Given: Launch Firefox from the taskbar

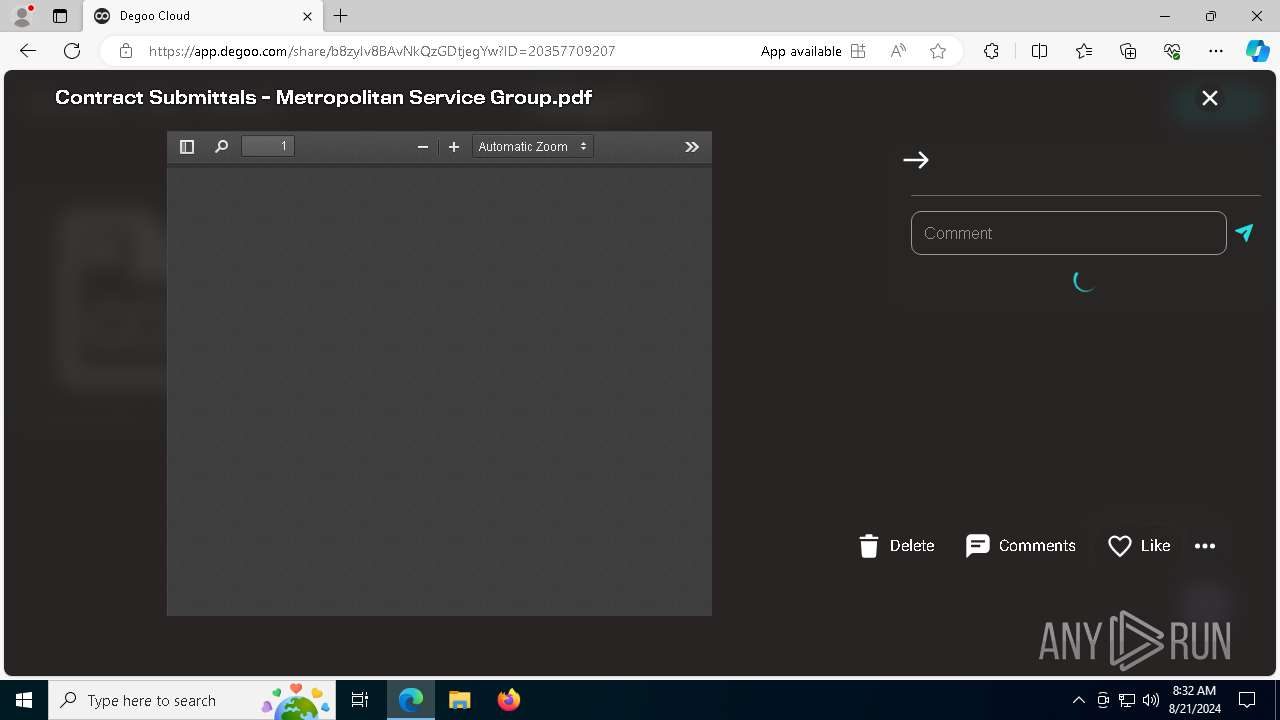Looking at the screenshot, I should click(509, 700).
